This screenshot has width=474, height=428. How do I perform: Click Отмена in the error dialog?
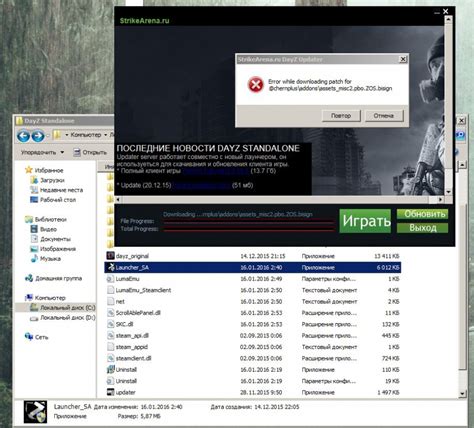pyautogui.click(x=384, y=116)
